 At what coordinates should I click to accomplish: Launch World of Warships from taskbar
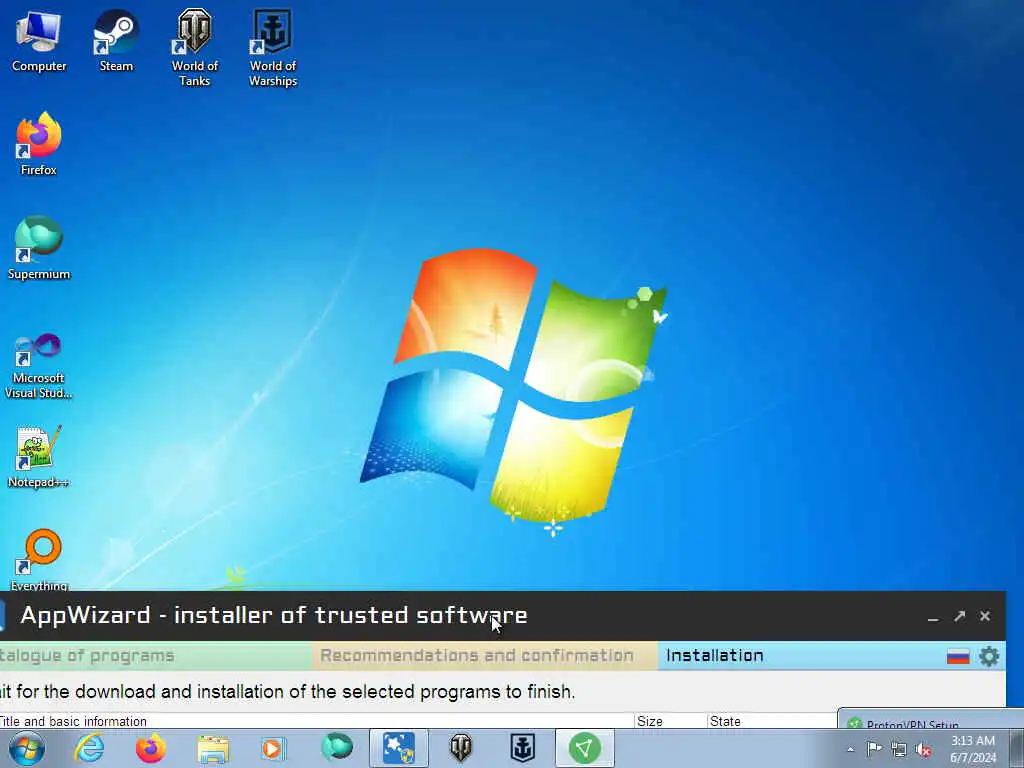[x=522, y=748]
